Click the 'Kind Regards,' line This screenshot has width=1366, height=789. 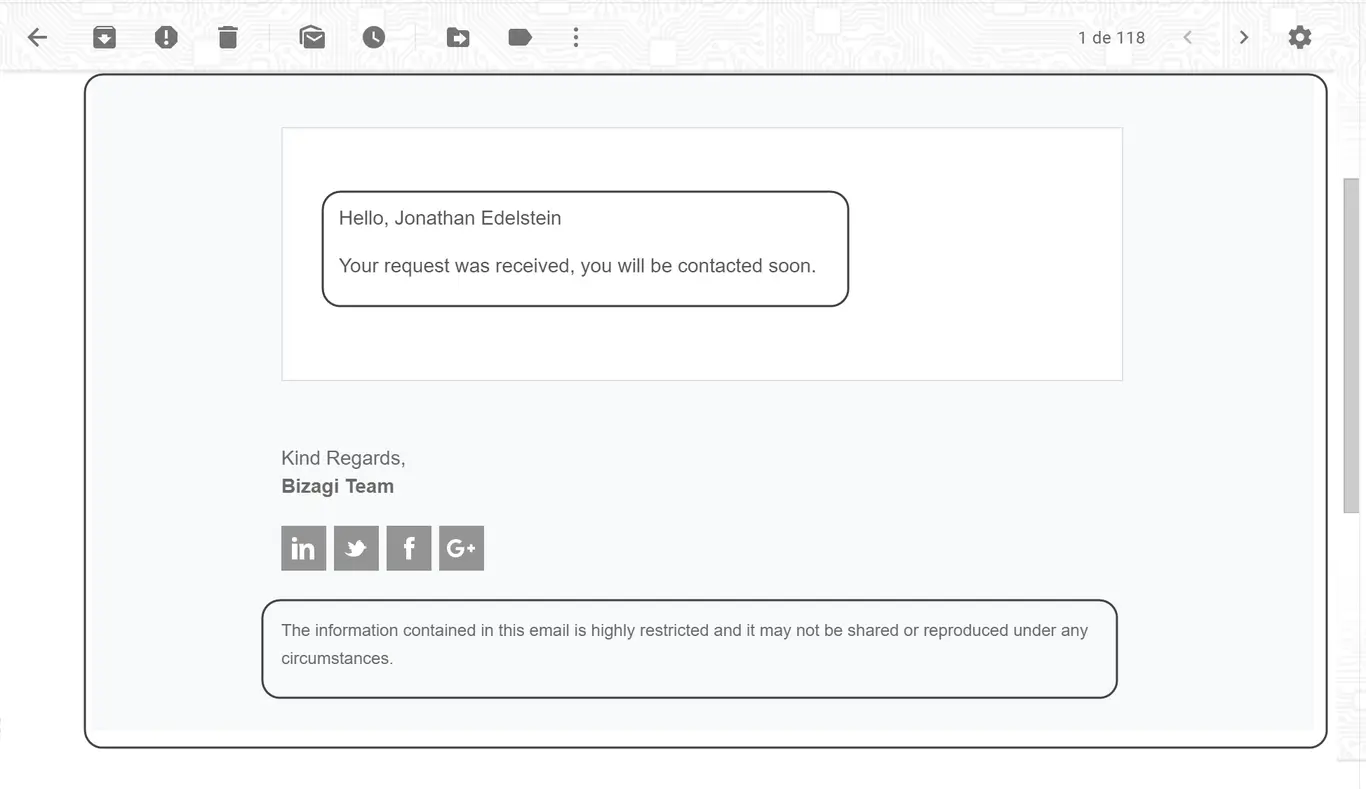coord(343,458)
